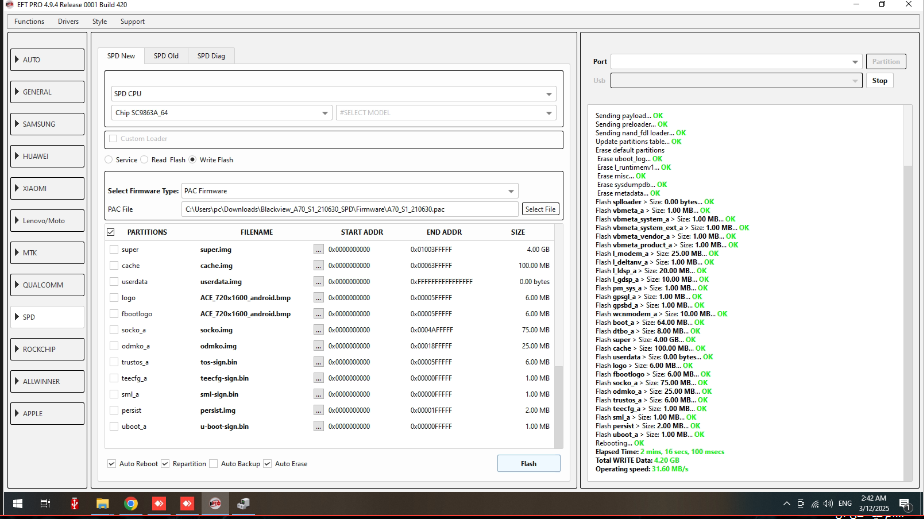Open the SPD CPU dropdown
Viewport: 924px width, 519px height.
click(x=333, y=94)
